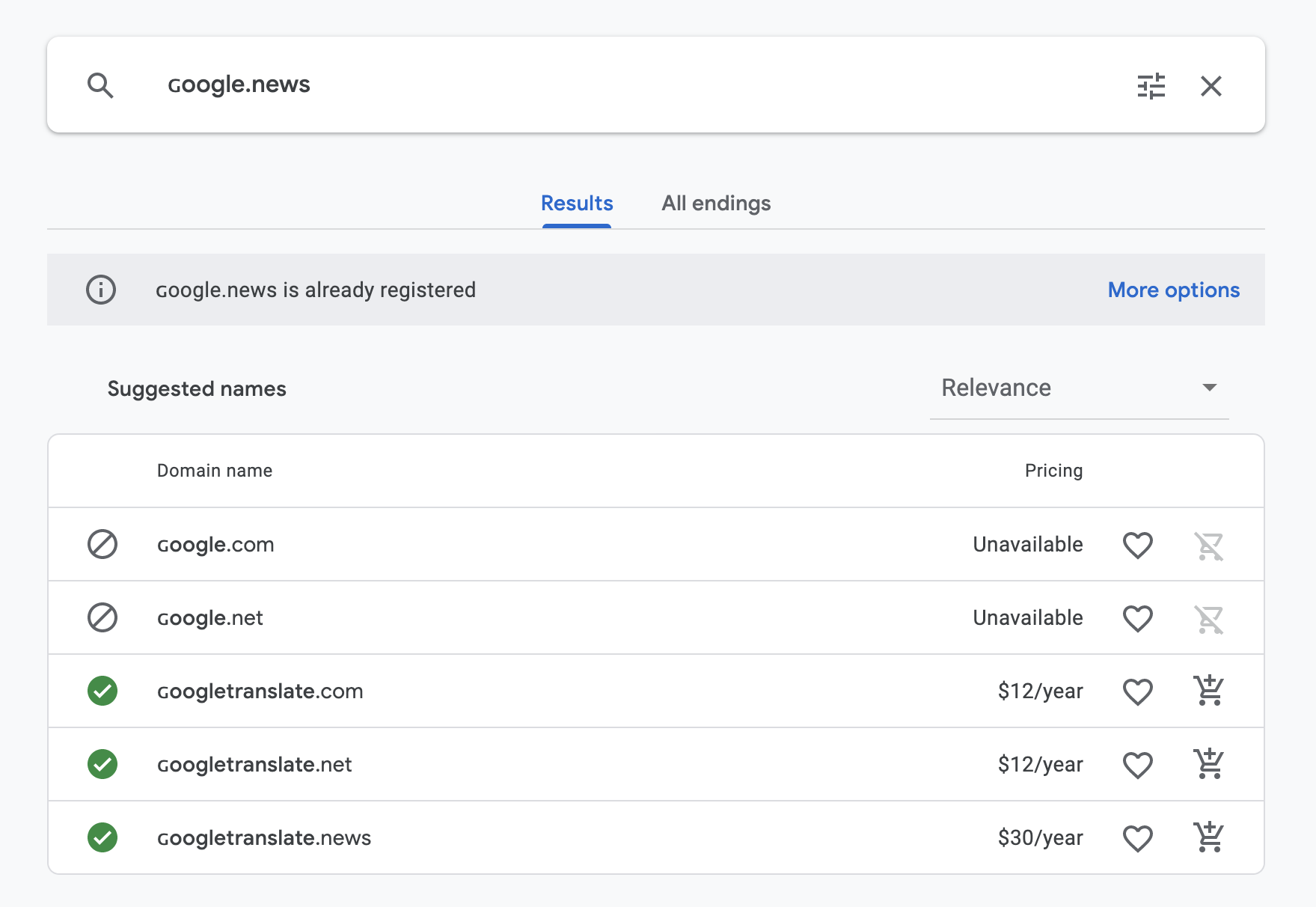The width and height of the screenshot is (1316, 907).
Task: Add googletranslate.com to cart
Action: pos(1208,691)
